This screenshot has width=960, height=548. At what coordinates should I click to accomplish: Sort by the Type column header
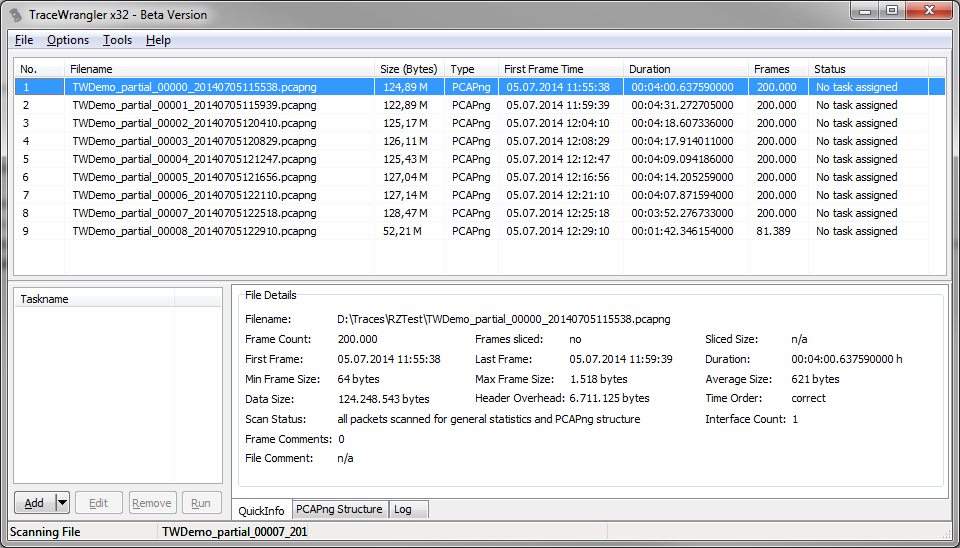(x=471, y=69)
